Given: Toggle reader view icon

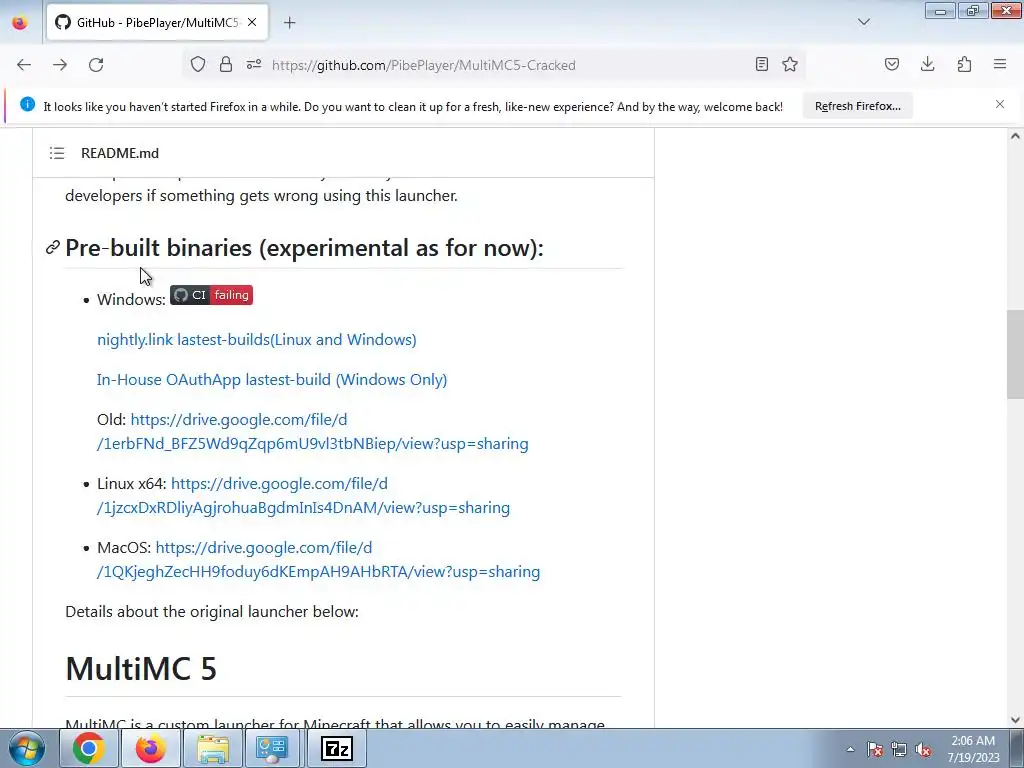Looking at the screenshot, I should click(x=761, y=64).
